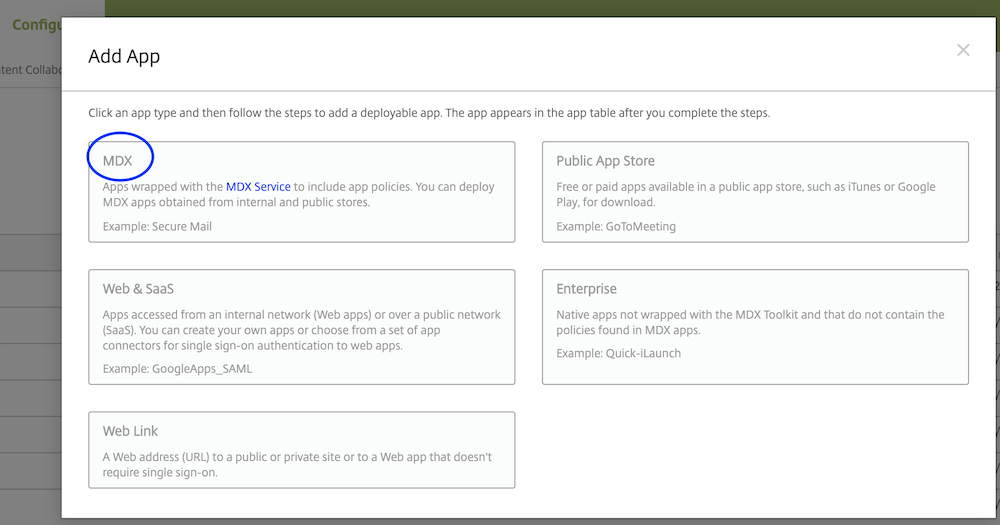Viewport: 1000px width, 525px height.
Task: Open the MDX Service link
Action: pos(258,187)
